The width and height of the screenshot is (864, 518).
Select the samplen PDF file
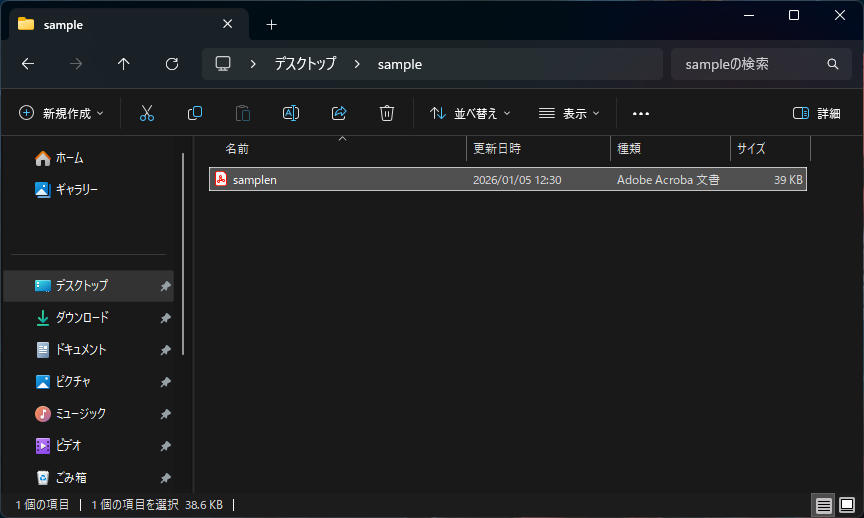[x=255, y=180]
